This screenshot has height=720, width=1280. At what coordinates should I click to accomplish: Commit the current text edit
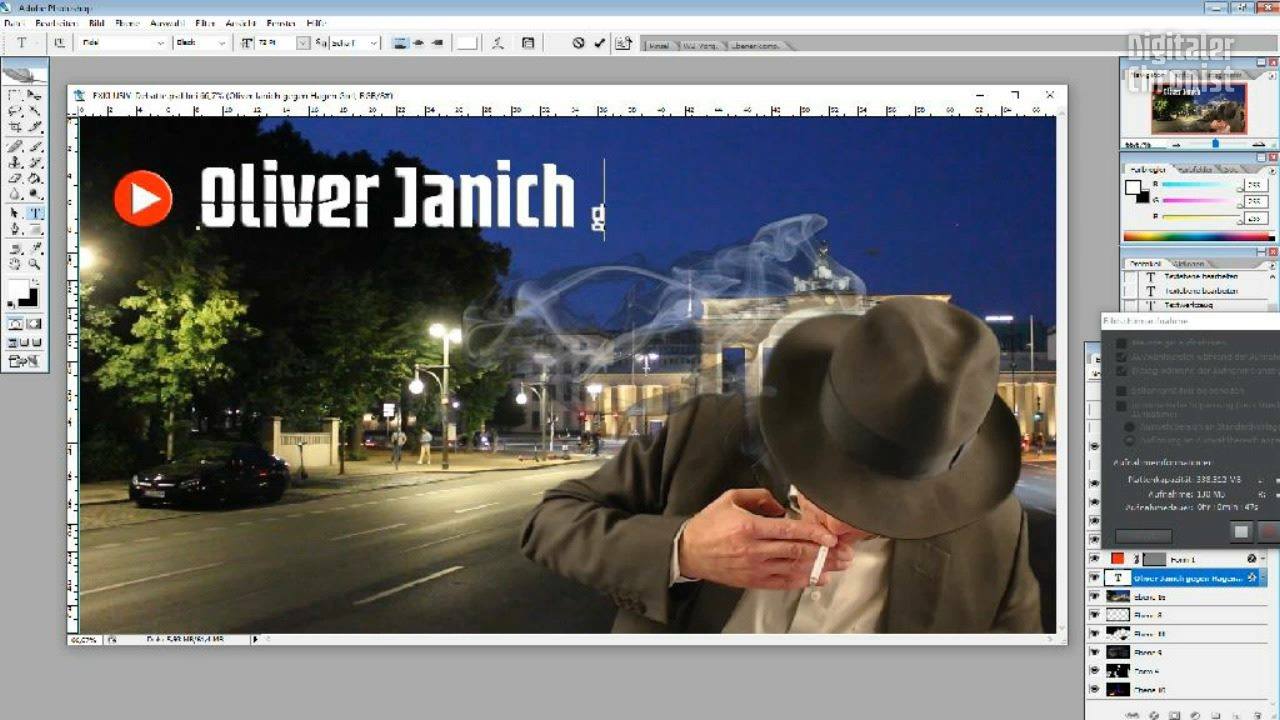point(600,43)
